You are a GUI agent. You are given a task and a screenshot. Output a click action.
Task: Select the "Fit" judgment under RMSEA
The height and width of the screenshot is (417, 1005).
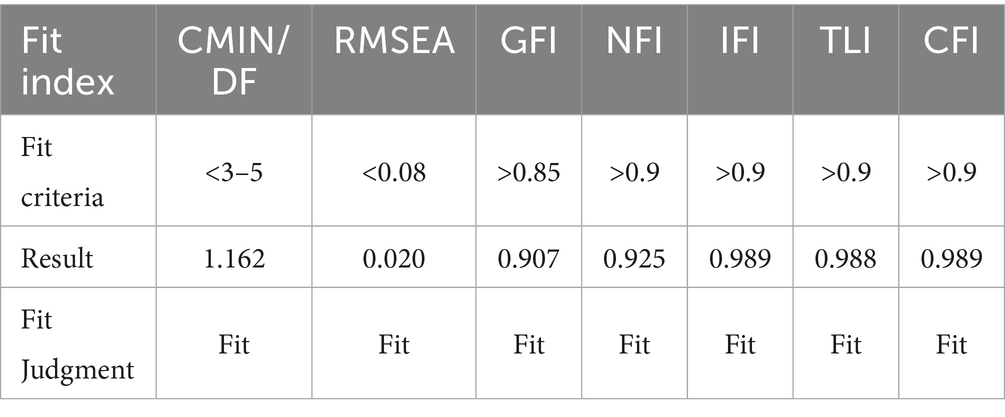[x=394, y=346]
